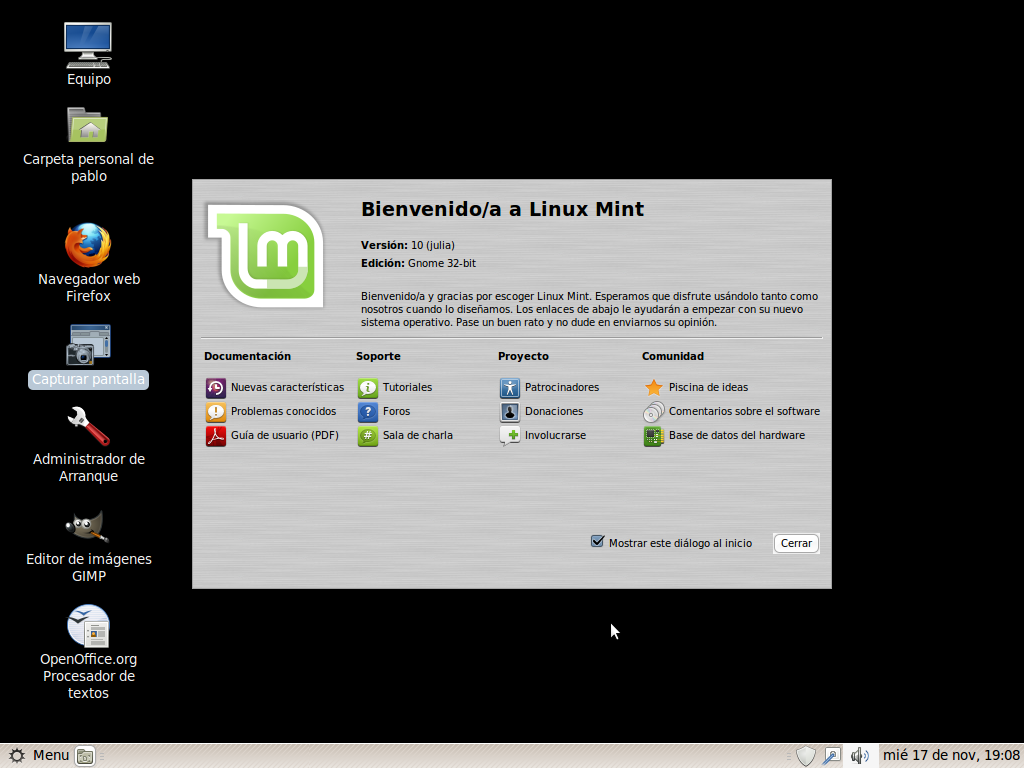
Task: Open the Involucrarse plus icon
Action: [x=509, y=436]
